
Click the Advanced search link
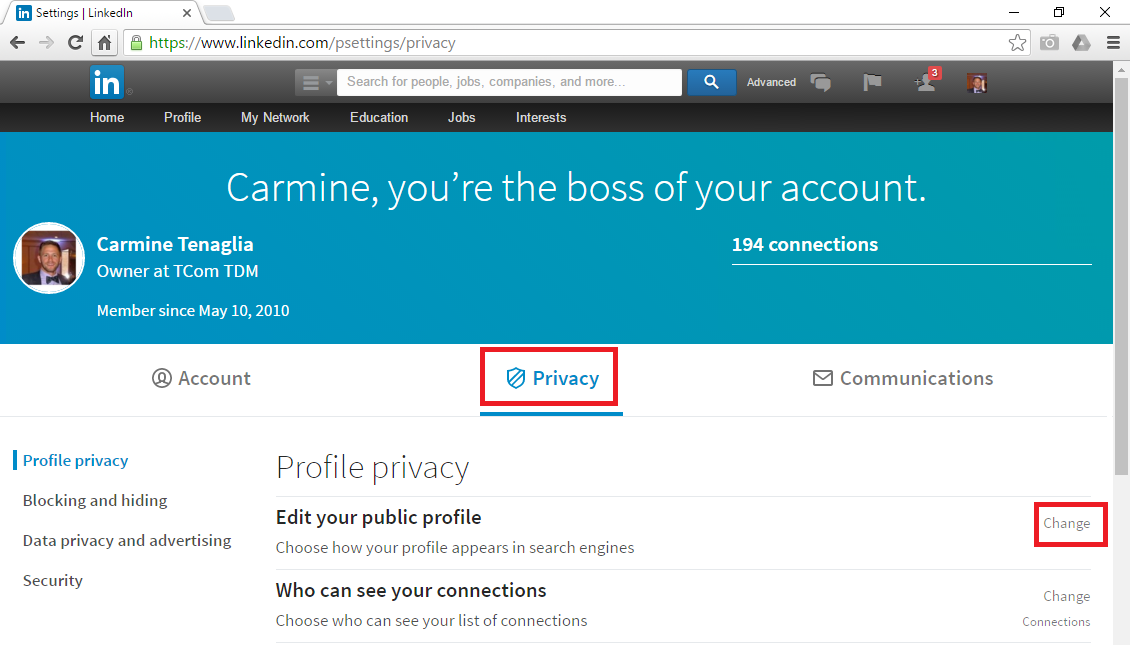click(771, 82)
